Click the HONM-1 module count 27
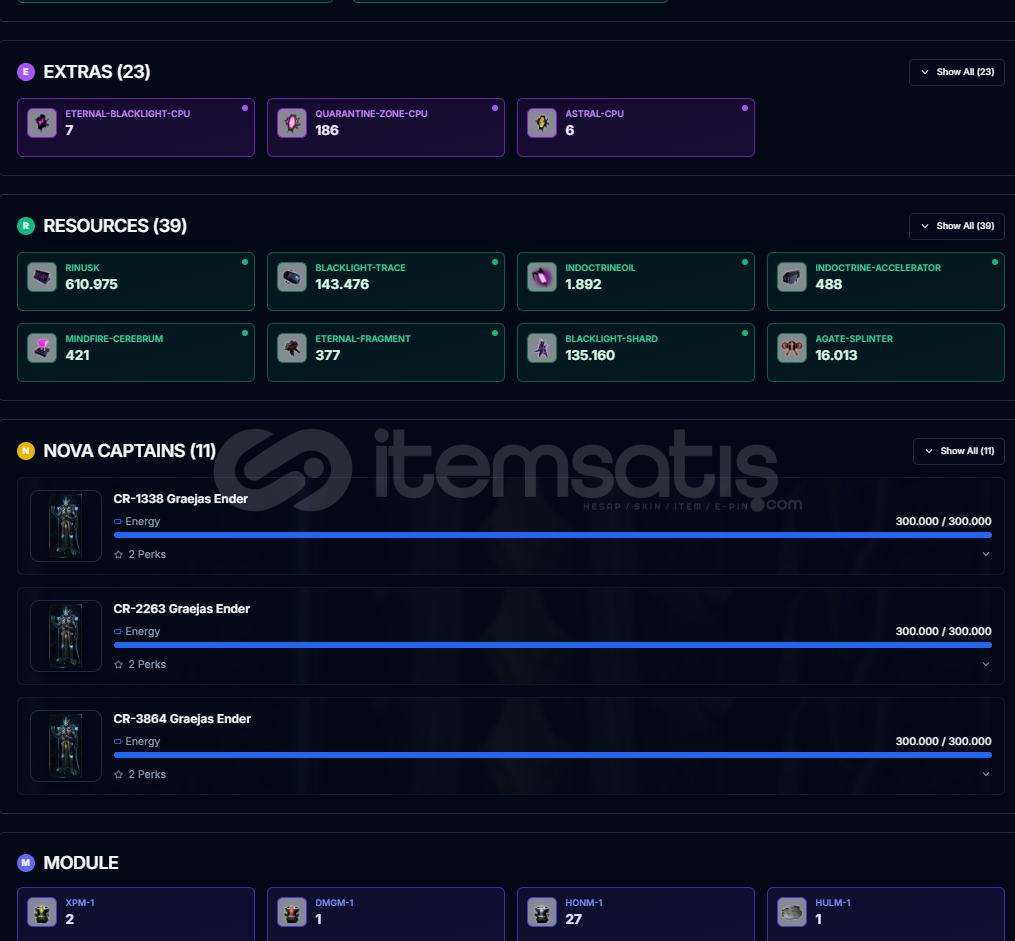The height and width of the screenshot is (941, 1015). [574, 919]
